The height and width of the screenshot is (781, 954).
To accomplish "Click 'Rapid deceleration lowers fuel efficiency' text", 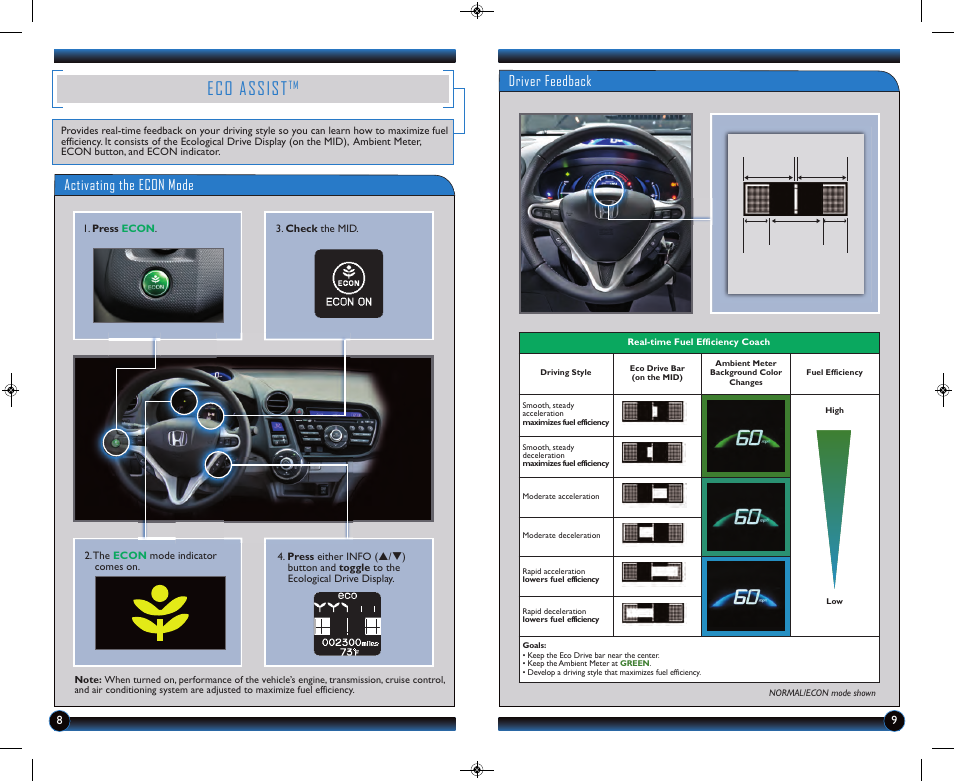I will point(560,615).
